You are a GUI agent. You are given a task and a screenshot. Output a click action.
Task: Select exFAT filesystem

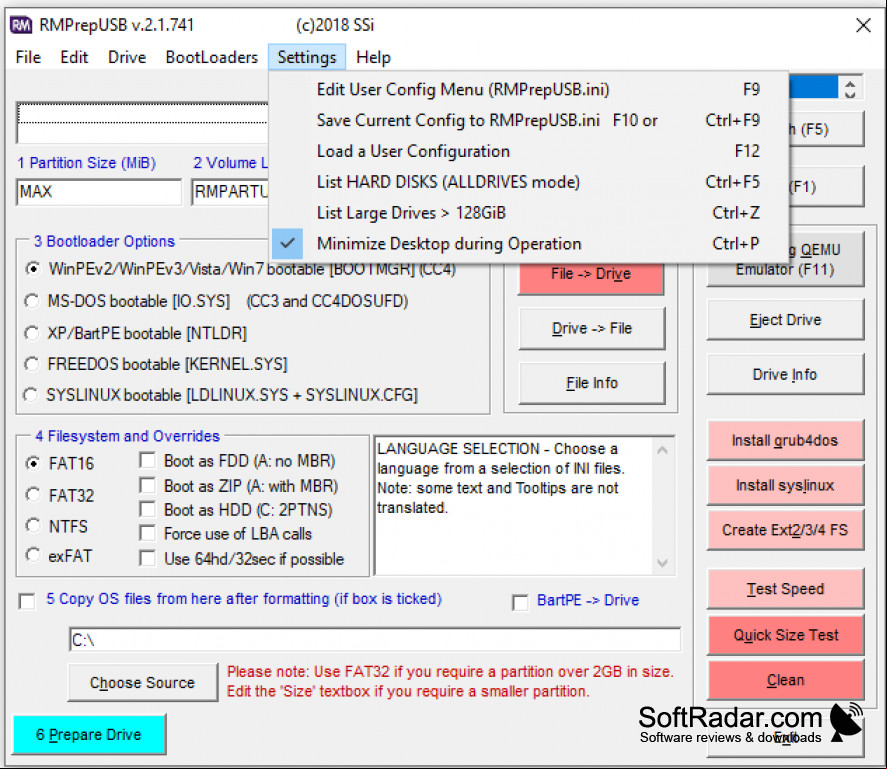34,556
